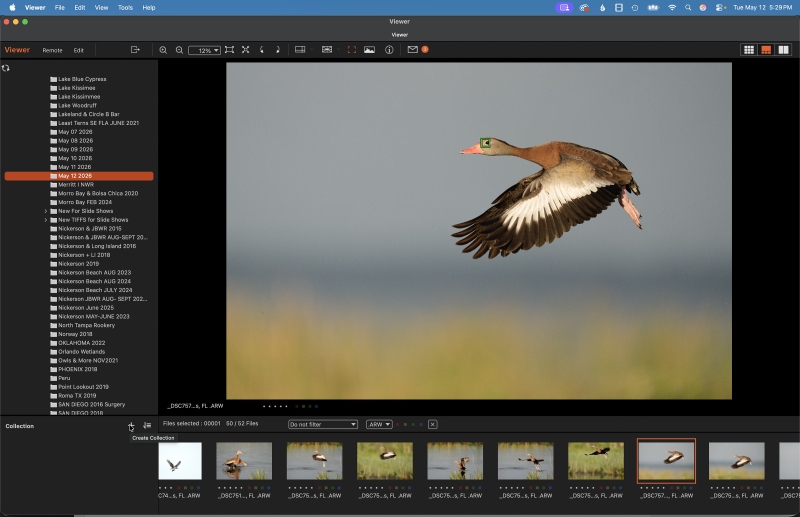Click the full-size expand arrows icon

(246, 50)
